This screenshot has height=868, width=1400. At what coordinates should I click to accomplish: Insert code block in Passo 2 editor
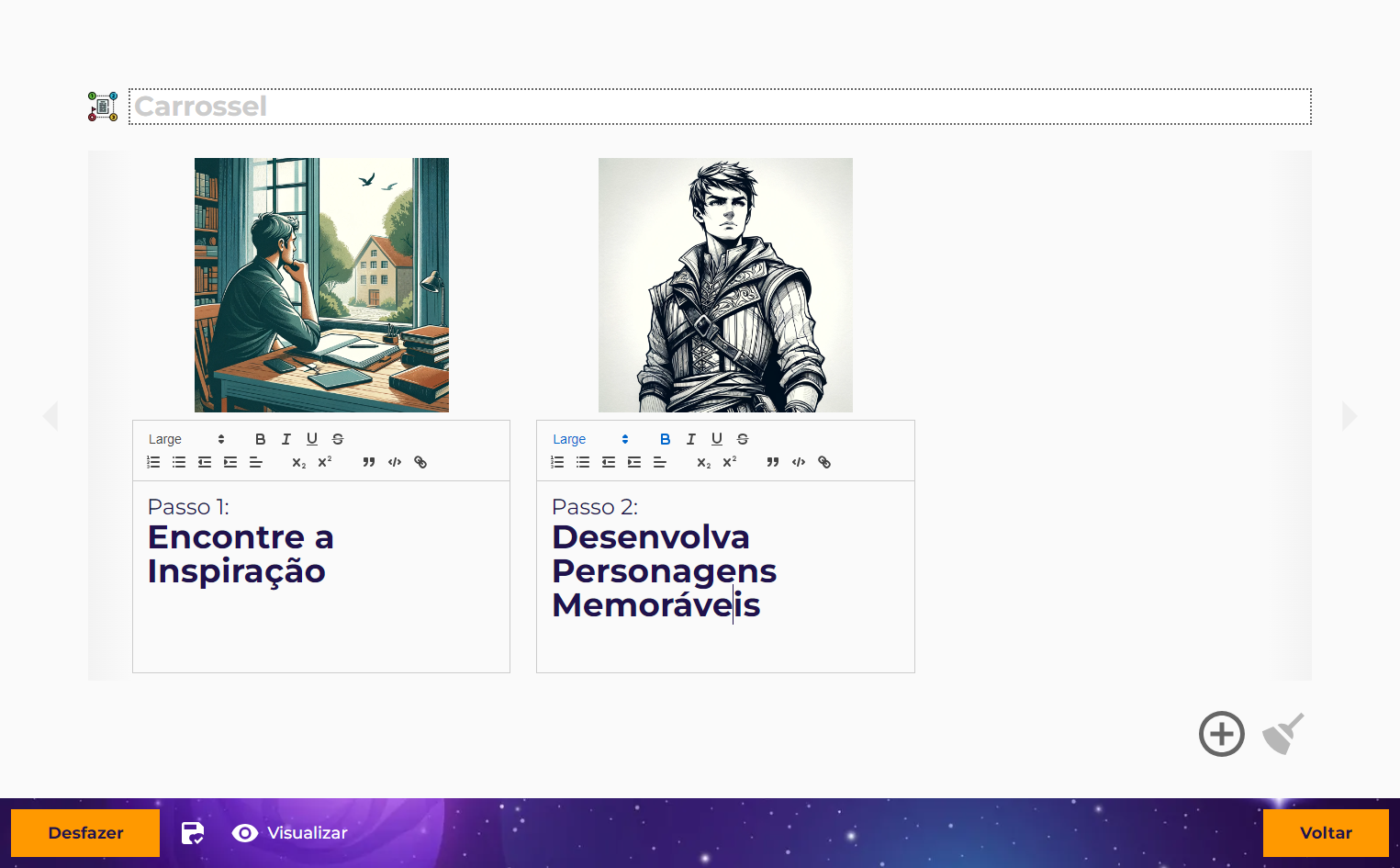pyautogui.click(x=799, y=462)
